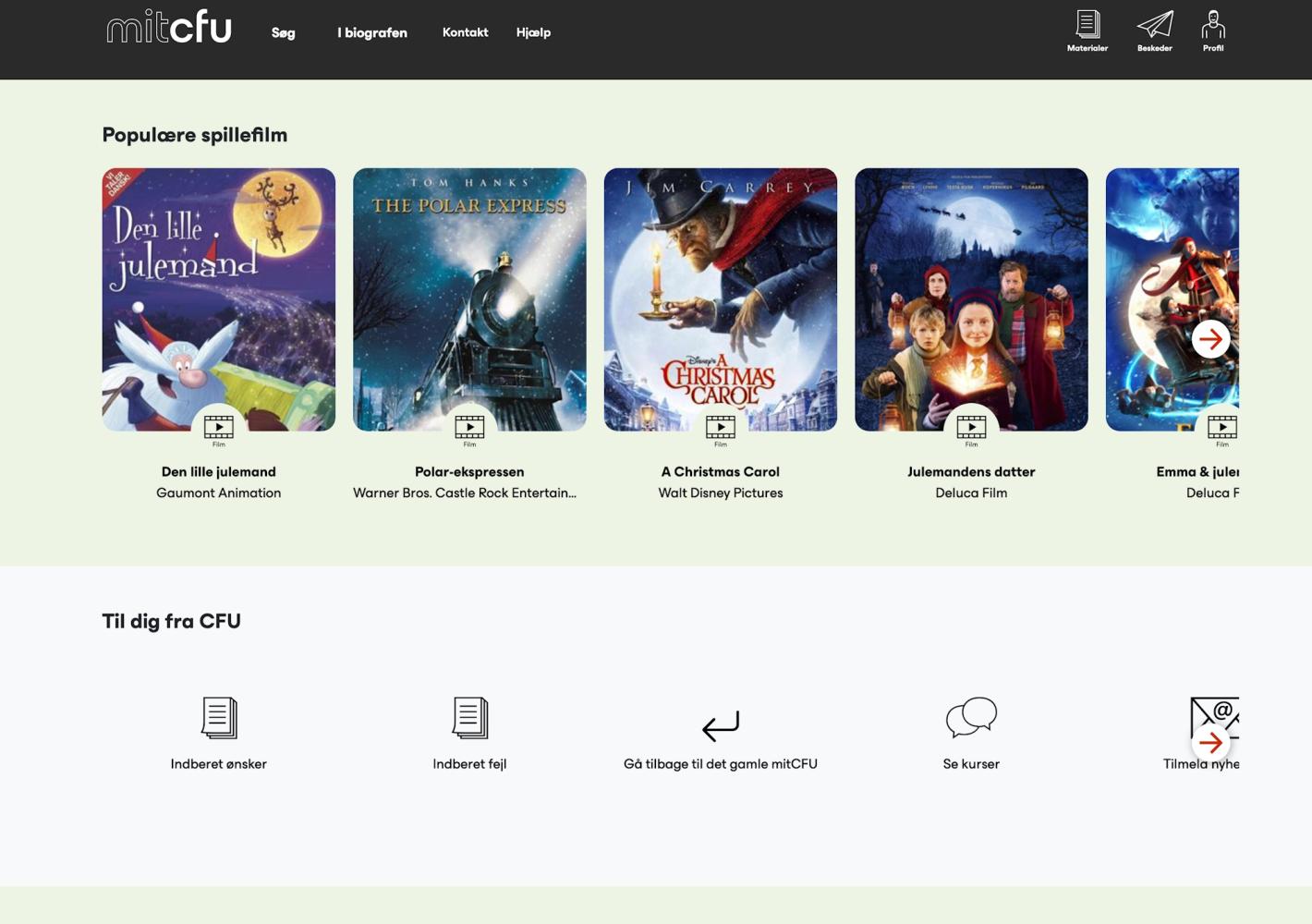Open A Christmas Carol poster

721,299
